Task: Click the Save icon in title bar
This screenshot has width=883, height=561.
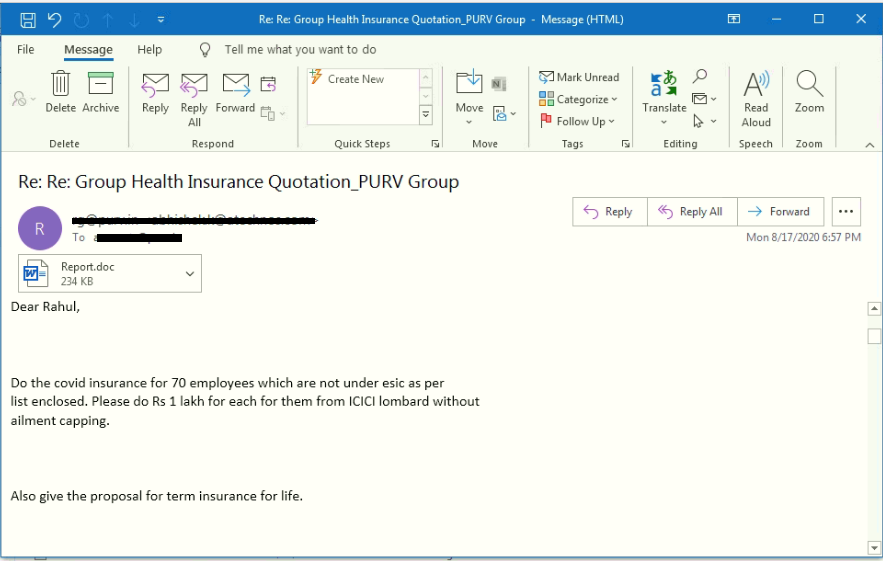Action: [x=28, y=20]
